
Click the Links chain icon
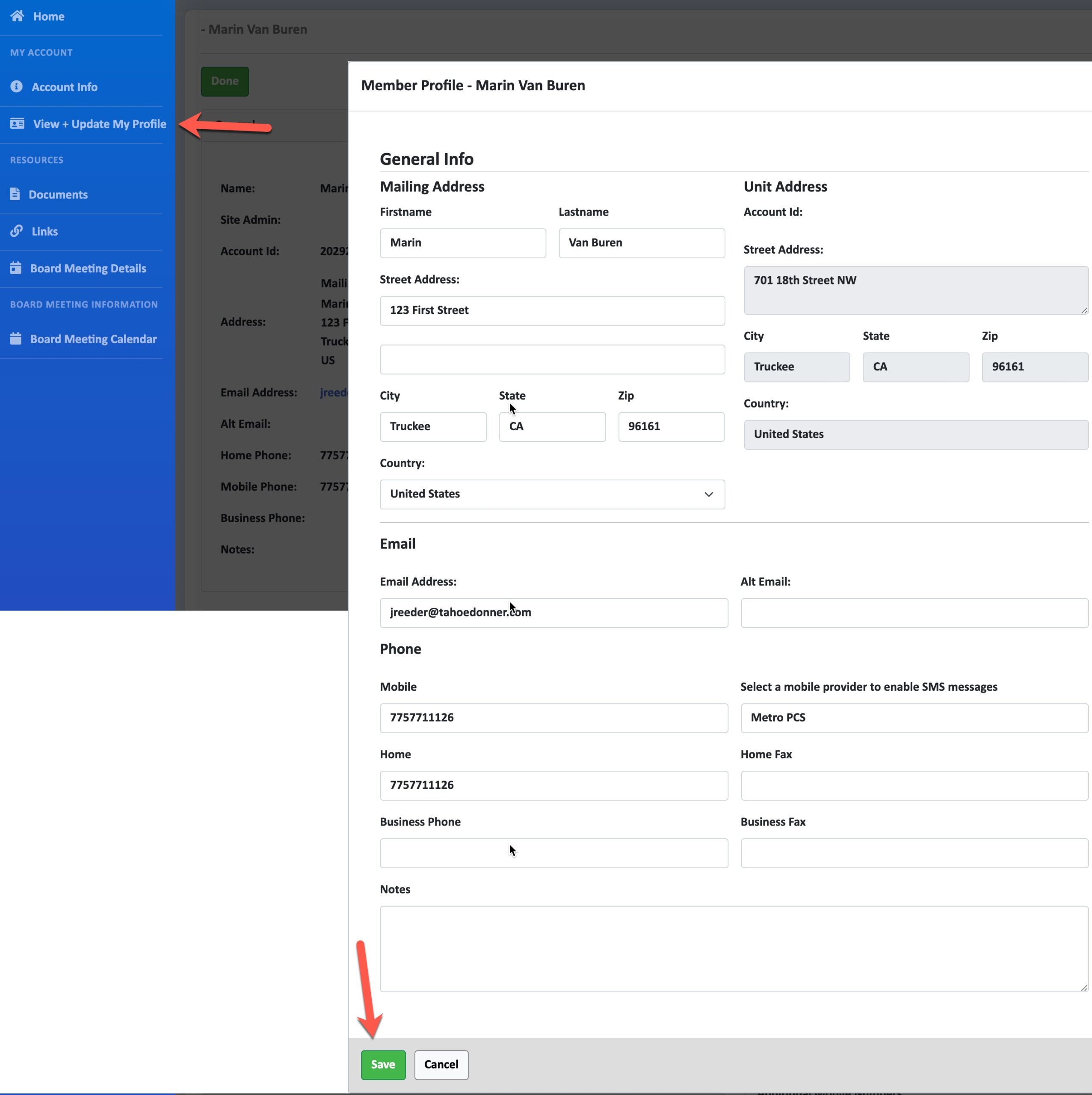coord(16,231)
